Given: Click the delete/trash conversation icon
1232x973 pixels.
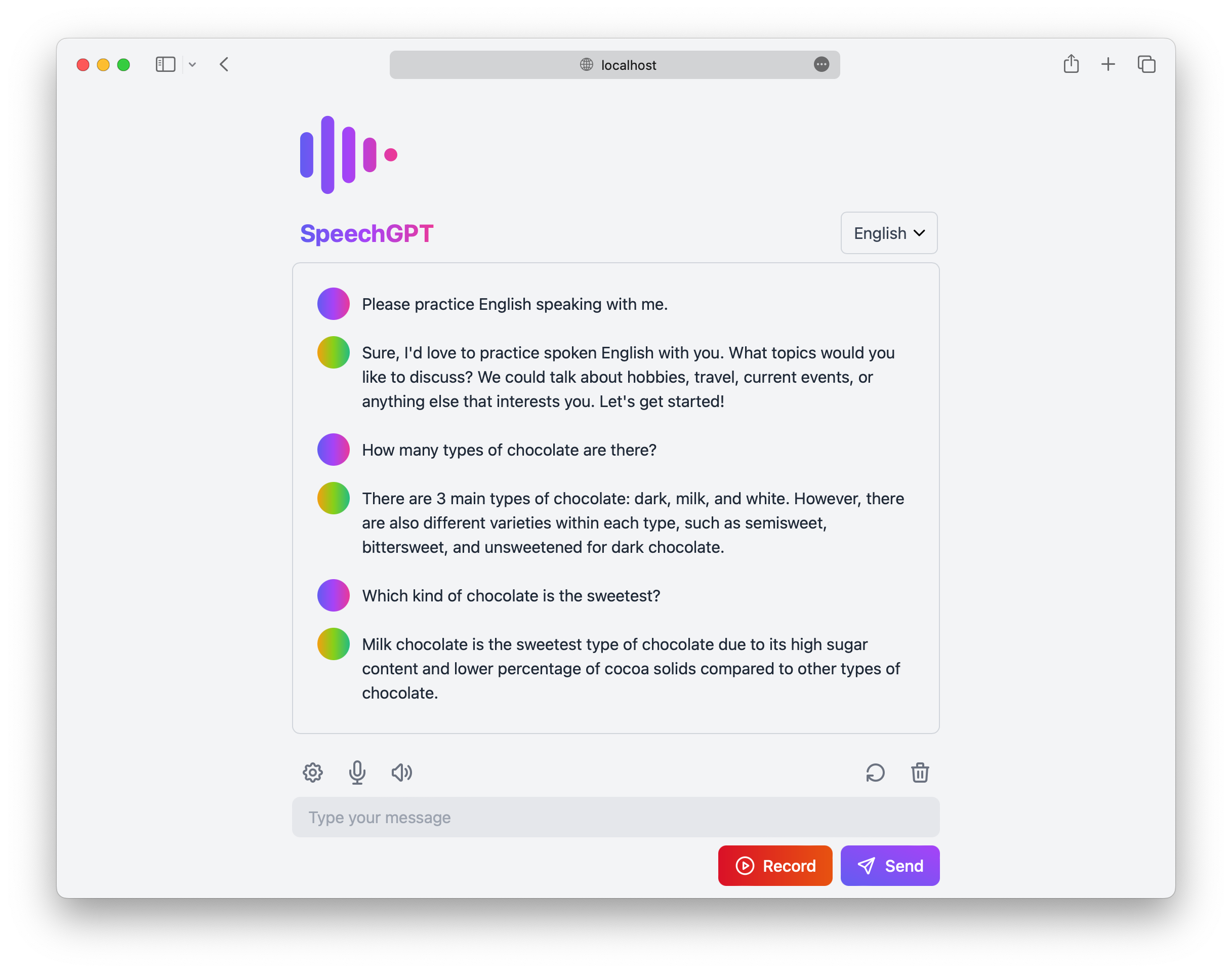Looking at the screenshot, I should (919, 772).
